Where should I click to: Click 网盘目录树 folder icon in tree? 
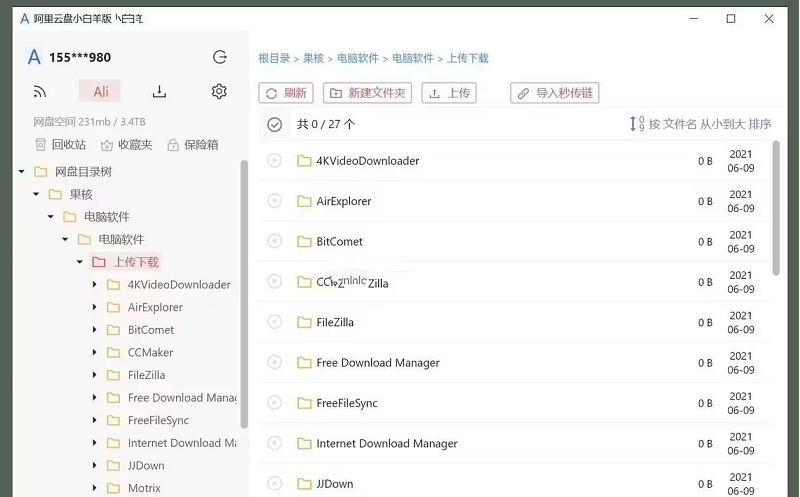tap(41, 171)
